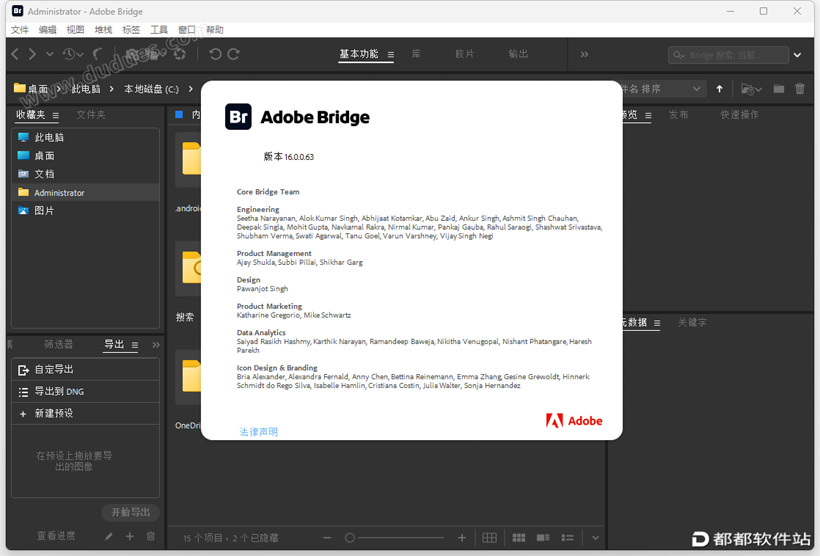The width and height of the screenshot is (820, 556).
Task: Select 导出到 DNG preset
Action: click(x=86, y=392)
